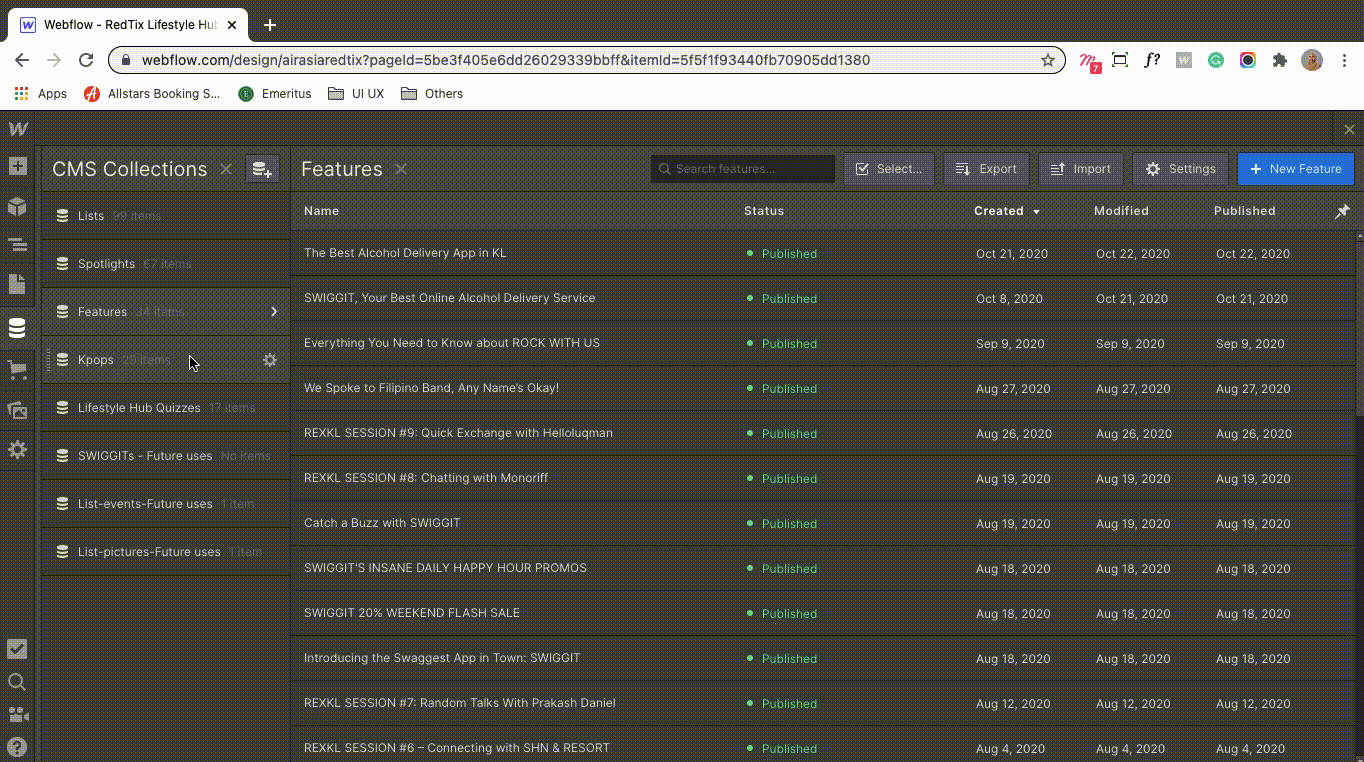Open the Chrome extensions puzzle icon
The width and height of the screenshot is (1364, 762).
point(1279,60)
